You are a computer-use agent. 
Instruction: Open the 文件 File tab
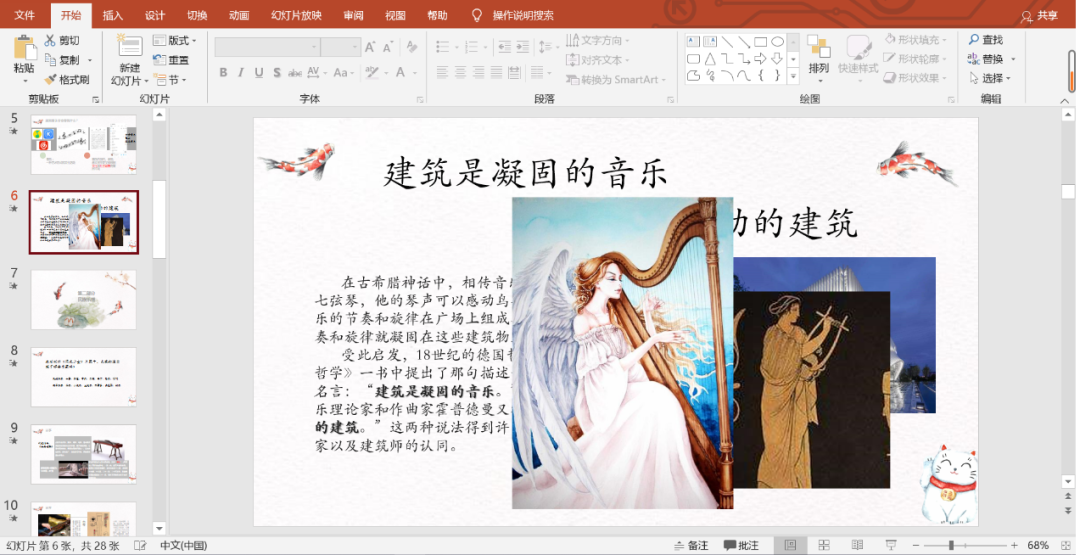coord(25,15)
